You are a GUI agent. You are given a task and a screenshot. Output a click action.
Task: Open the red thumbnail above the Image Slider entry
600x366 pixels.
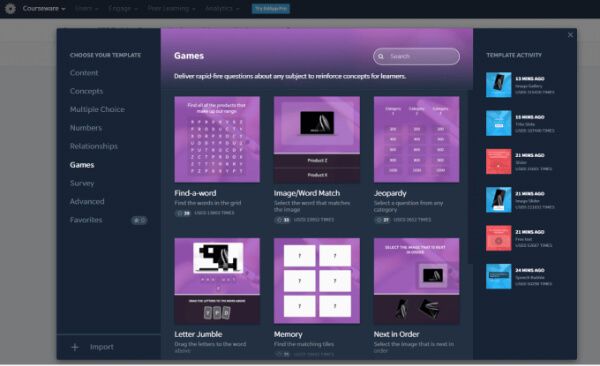[x=499, y=161]
